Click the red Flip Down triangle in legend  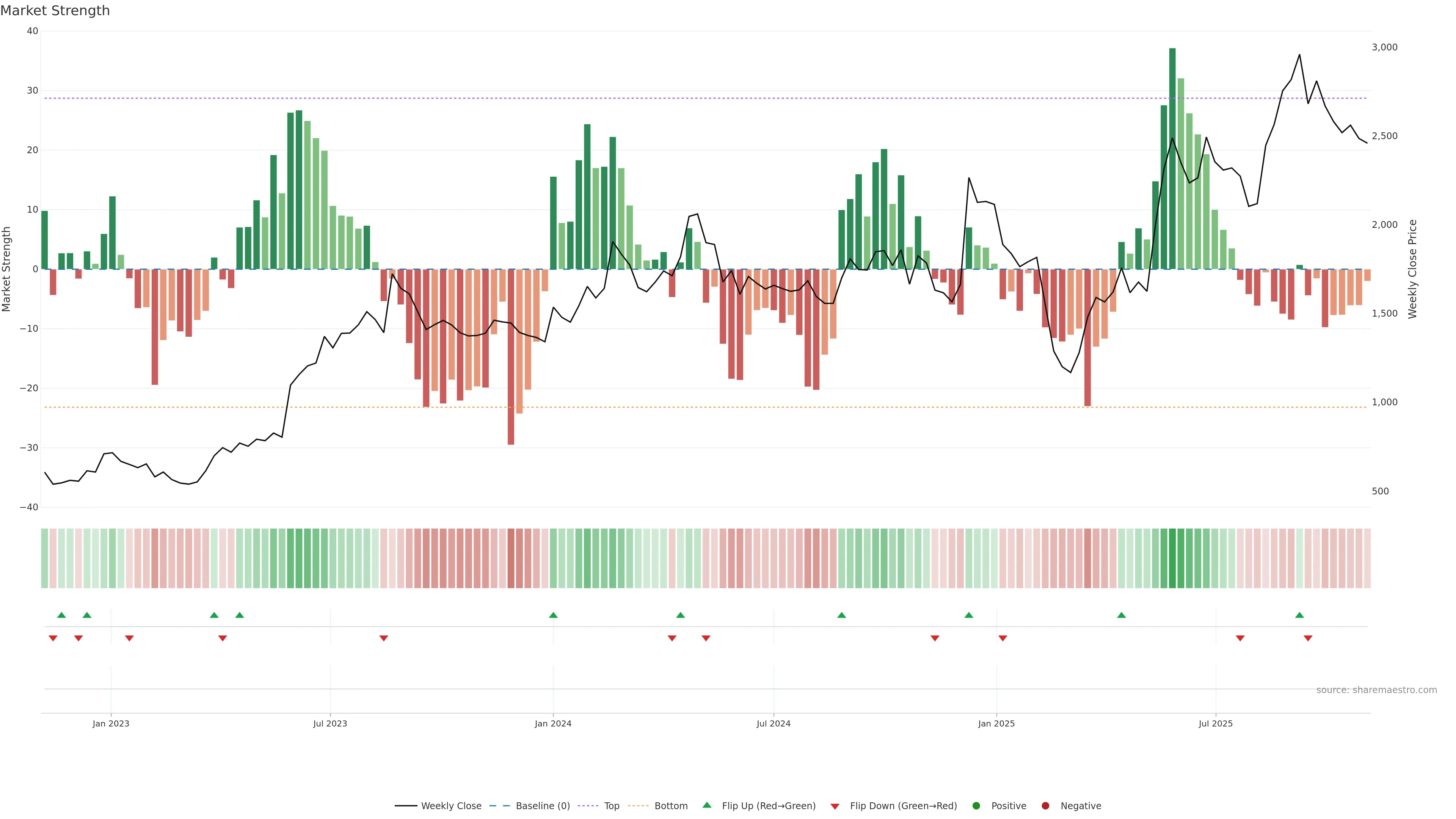834,806
